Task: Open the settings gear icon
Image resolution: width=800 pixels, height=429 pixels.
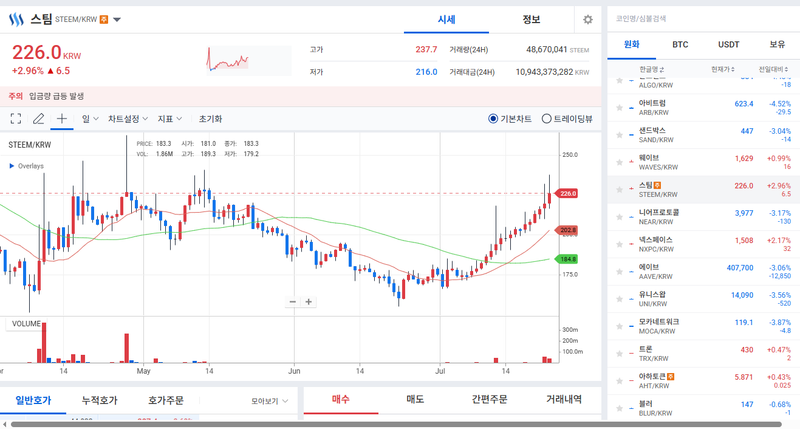Action: [588, 19]
